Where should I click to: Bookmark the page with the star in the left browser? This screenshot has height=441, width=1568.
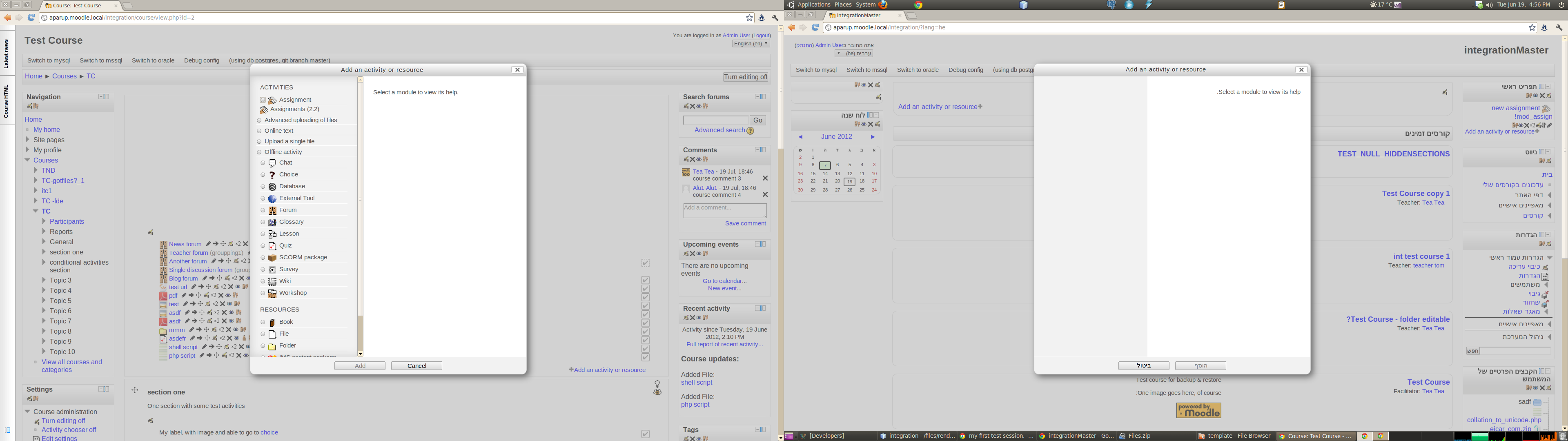749,18
